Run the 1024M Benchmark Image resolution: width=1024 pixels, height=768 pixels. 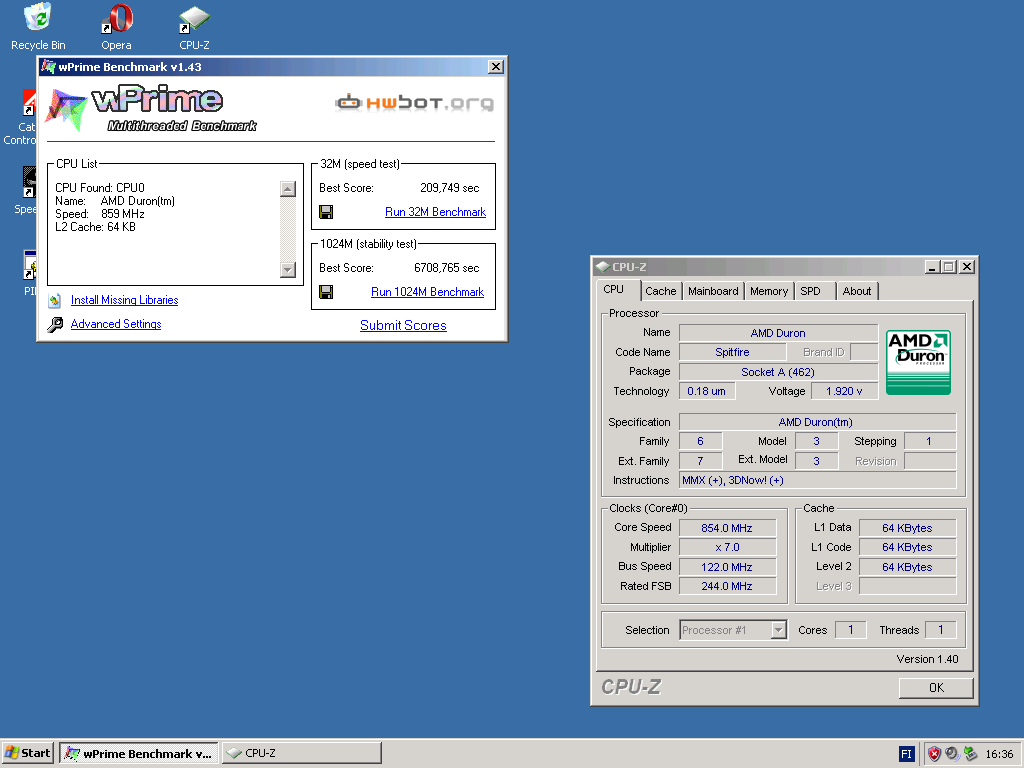pyautogui.click(x=427, y=292)
